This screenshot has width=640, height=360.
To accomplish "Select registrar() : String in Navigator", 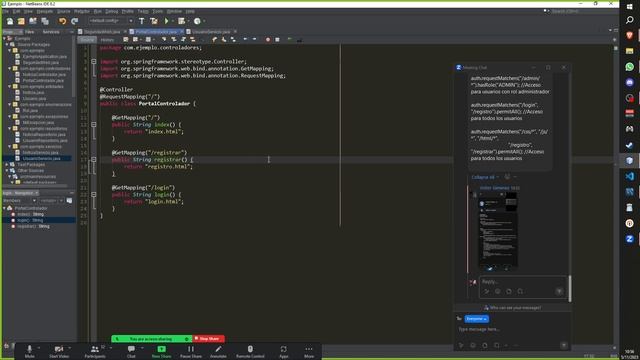I will (33, 226).
